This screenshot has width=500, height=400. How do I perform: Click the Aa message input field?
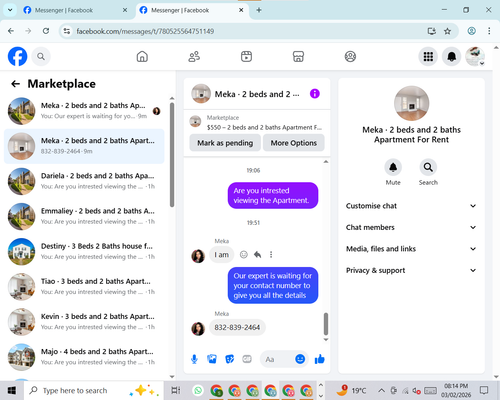[x=278, y=359]
